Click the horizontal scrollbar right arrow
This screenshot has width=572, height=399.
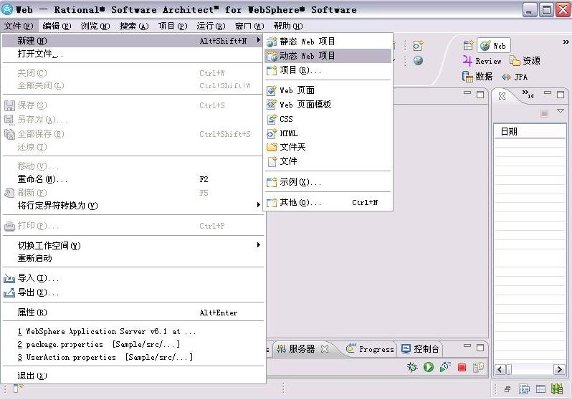pos(559,369)
